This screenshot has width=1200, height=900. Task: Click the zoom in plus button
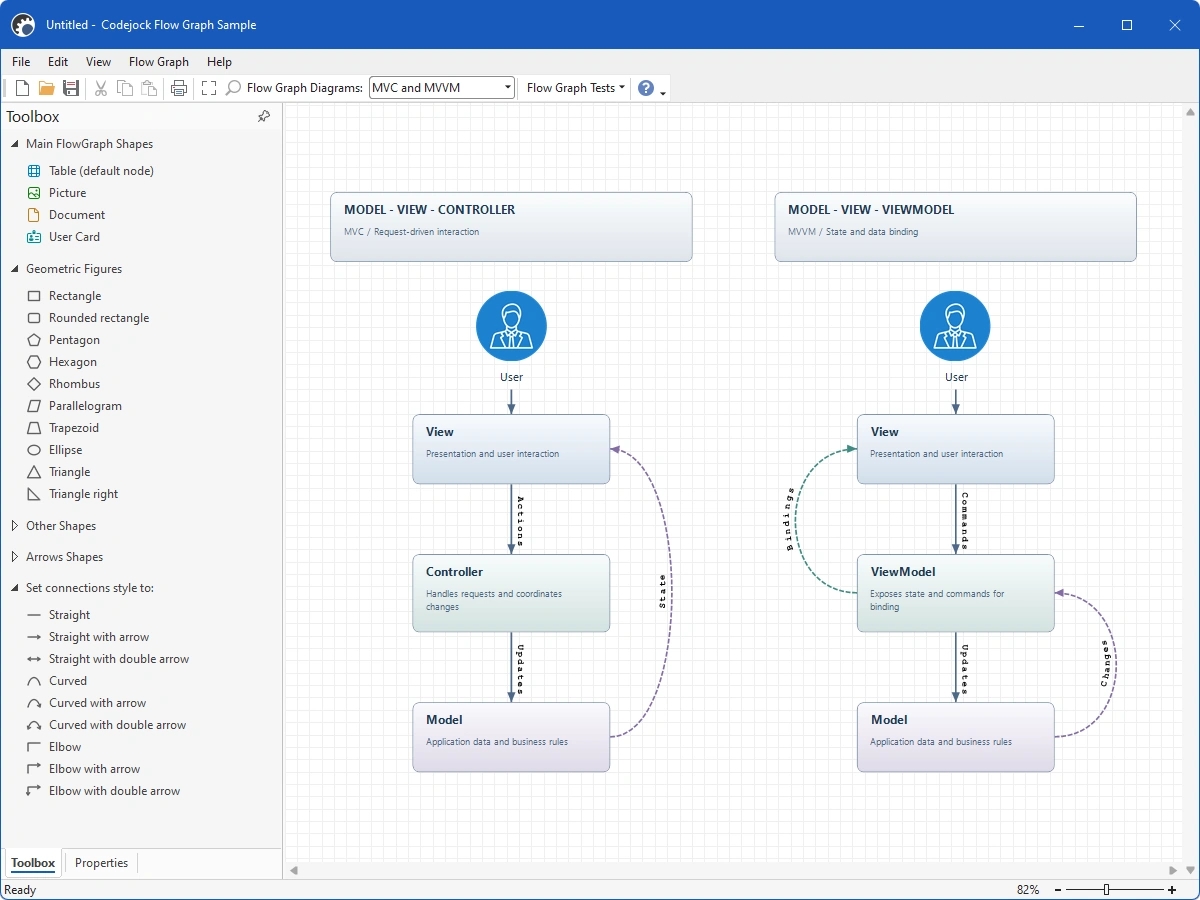click(x=1172, y=890)
